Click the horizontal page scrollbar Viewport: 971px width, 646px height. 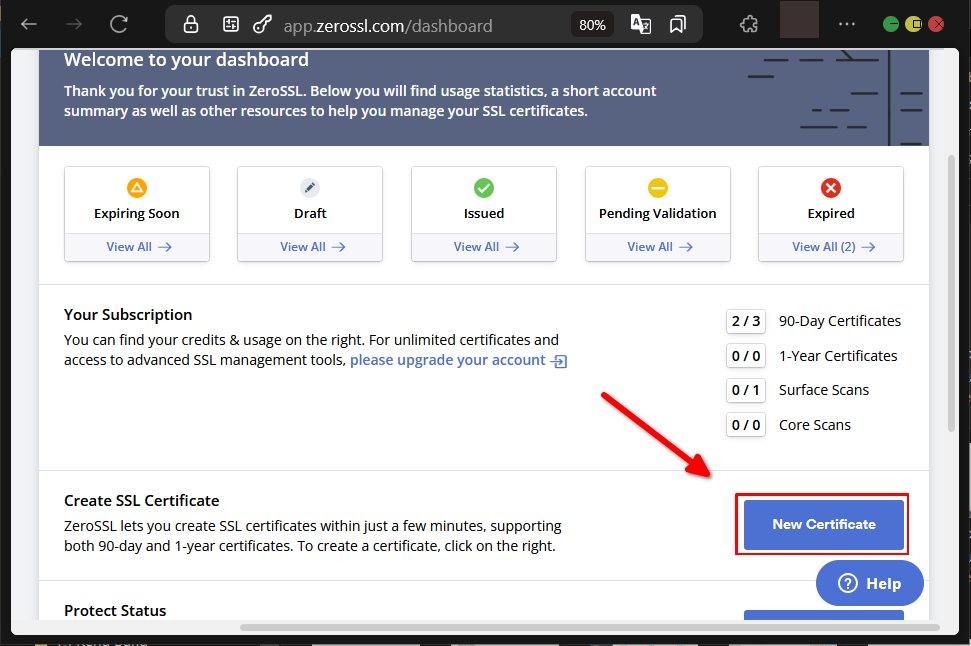coord(590,627)
